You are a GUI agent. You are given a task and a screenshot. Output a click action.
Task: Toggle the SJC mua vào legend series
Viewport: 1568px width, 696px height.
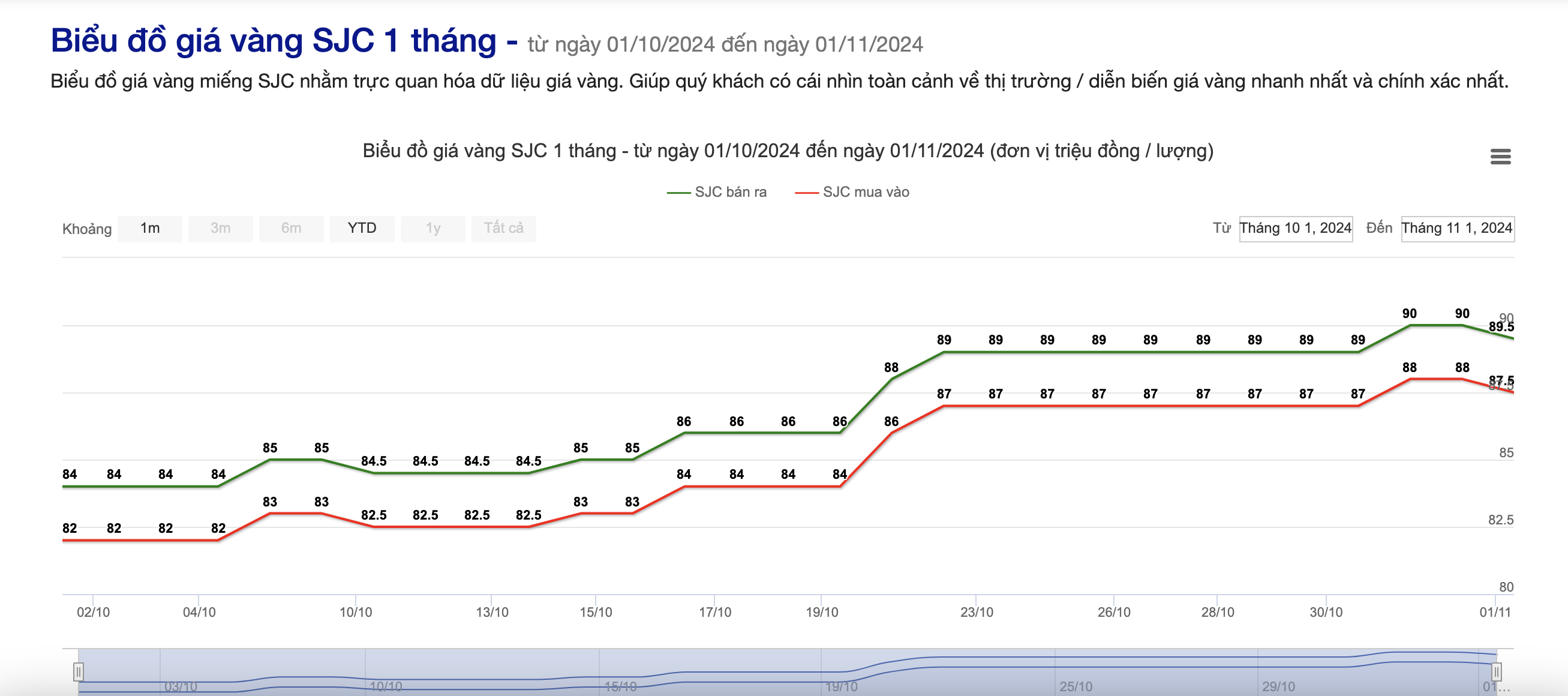coord(852,192)
